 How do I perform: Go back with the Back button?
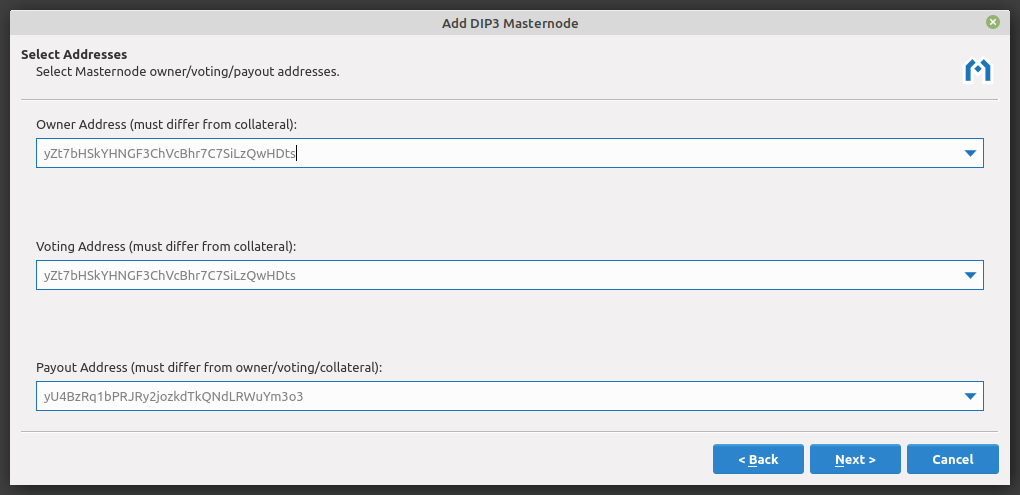tap(758, 459)
